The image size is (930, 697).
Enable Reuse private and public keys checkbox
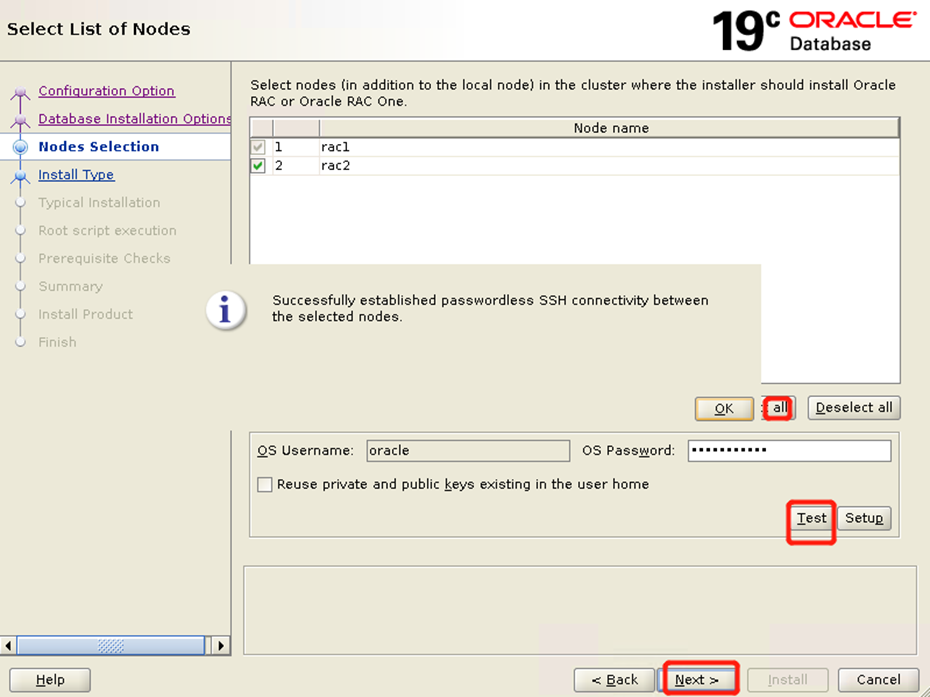click(x=265, y=485)
